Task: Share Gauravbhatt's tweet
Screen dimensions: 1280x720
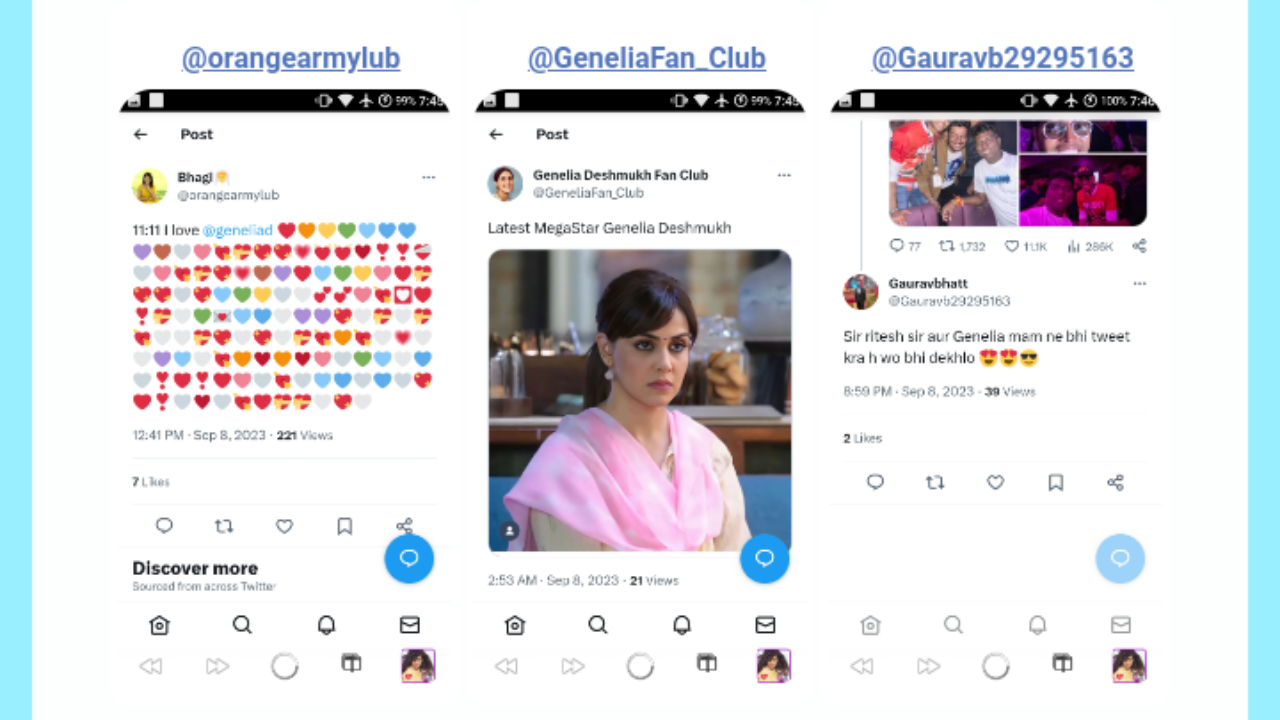Action: (x=1115, y=482)
